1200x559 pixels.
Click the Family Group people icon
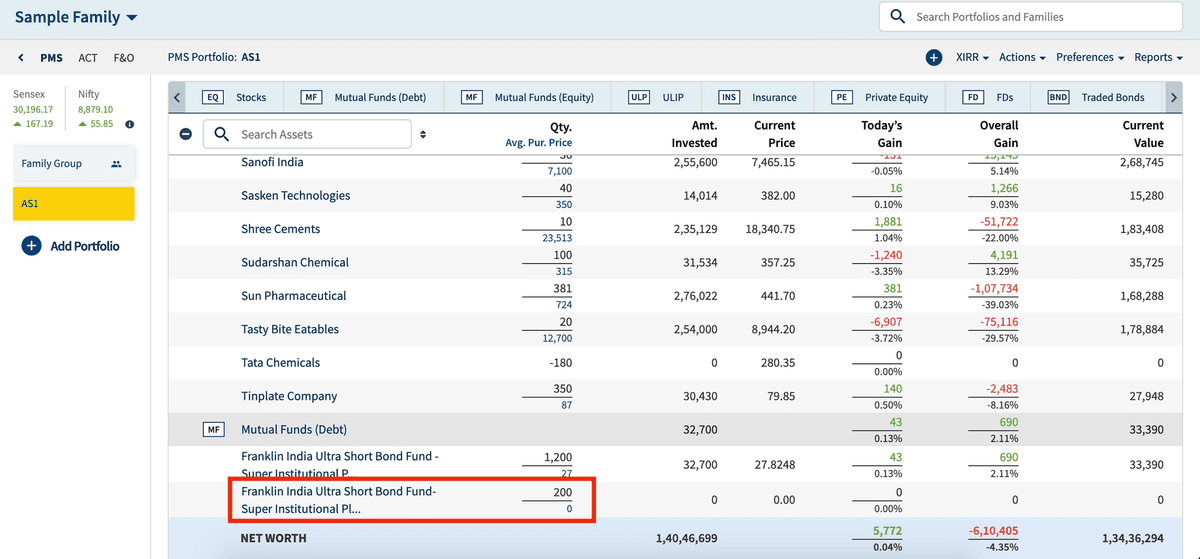[x=116, y=164]
